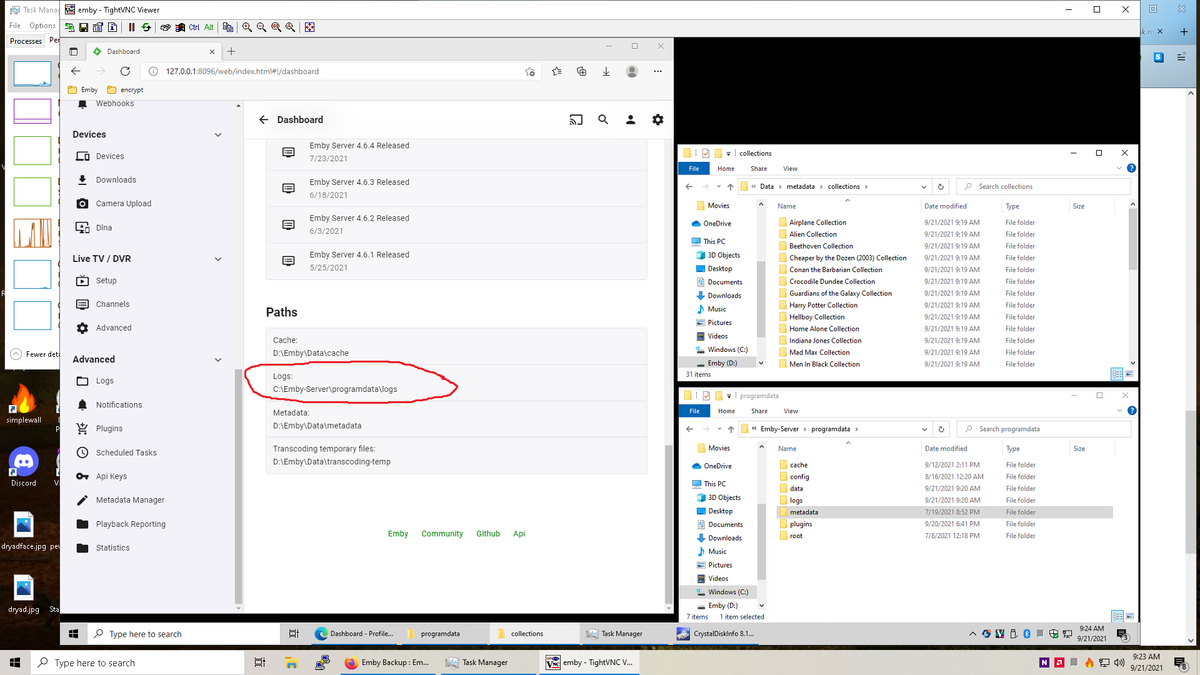The width and height of the screenshot is (1200, 675).
Task: Open Scheduled Tasks in the sidebar
Action: point(126,452)
